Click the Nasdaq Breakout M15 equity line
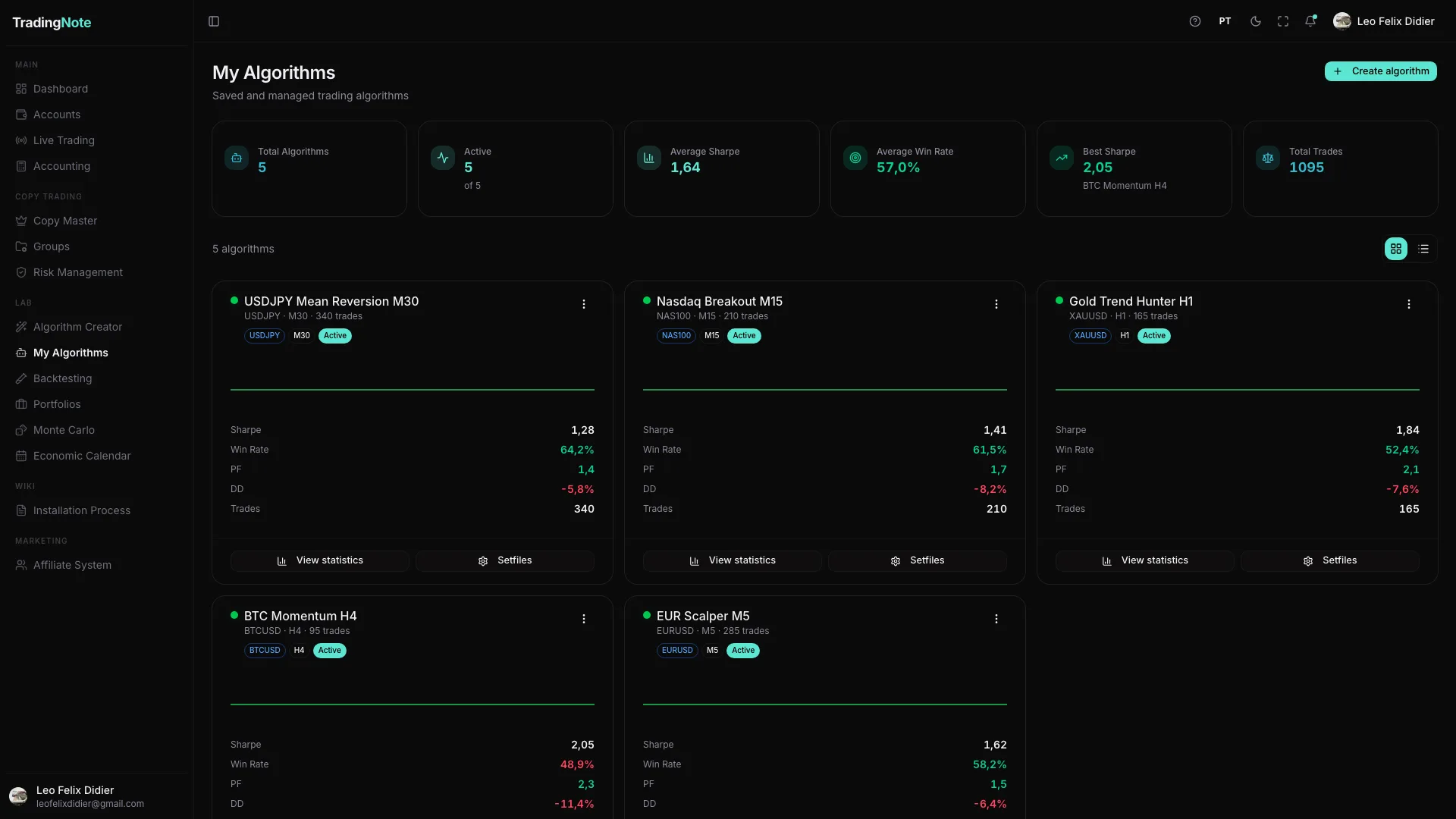 click(x=825, y=390)
